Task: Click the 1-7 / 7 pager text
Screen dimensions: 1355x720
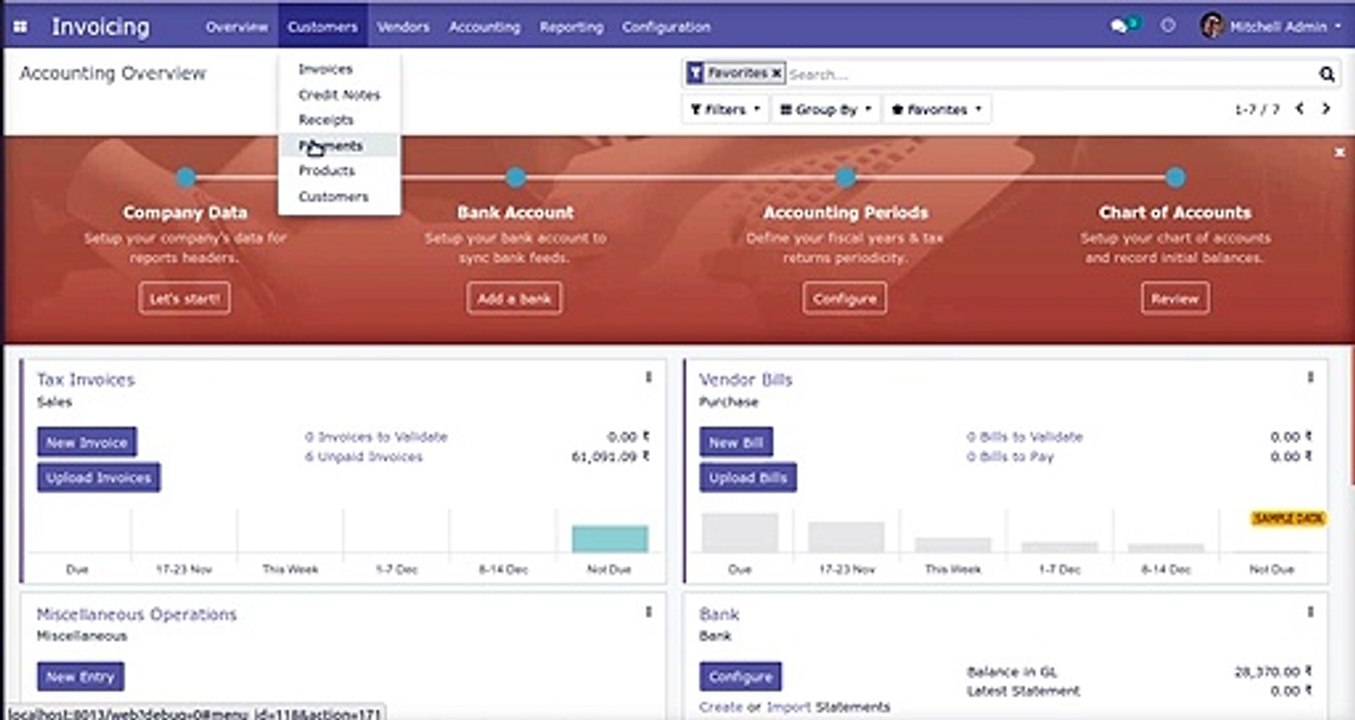Action: click(1257, 110)
